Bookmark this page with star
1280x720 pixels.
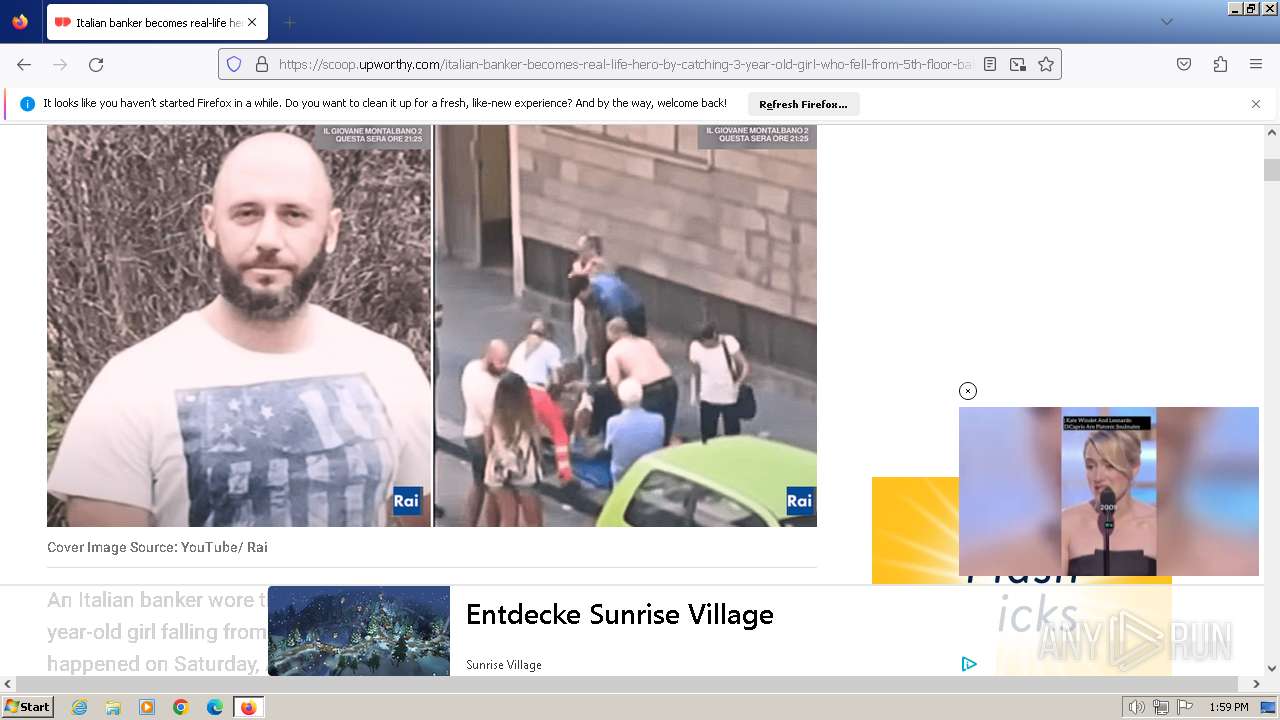(x=1046, y=64)
